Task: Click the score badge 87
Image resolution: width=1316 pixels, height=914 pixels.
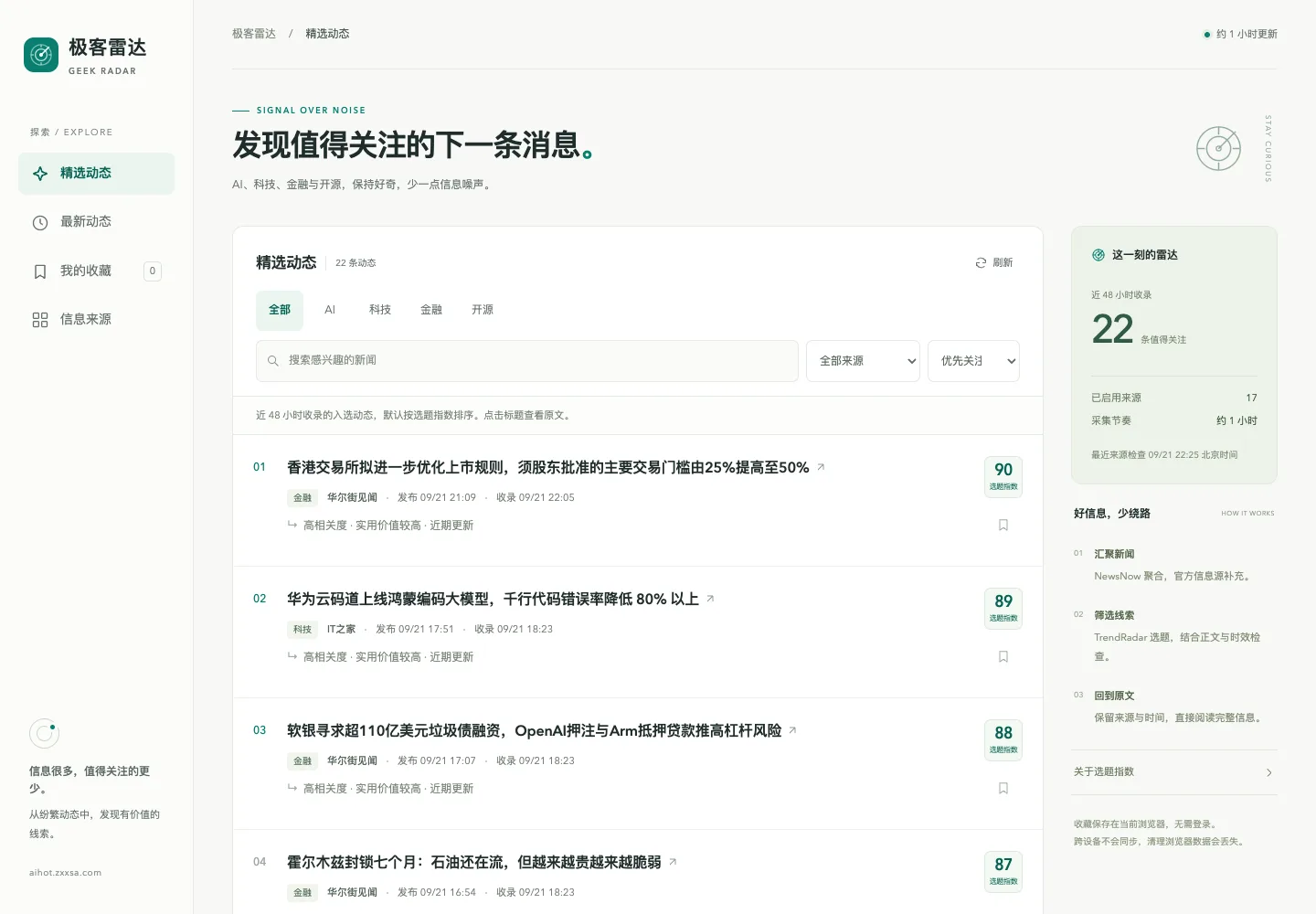Action: tap(1003, 871)
